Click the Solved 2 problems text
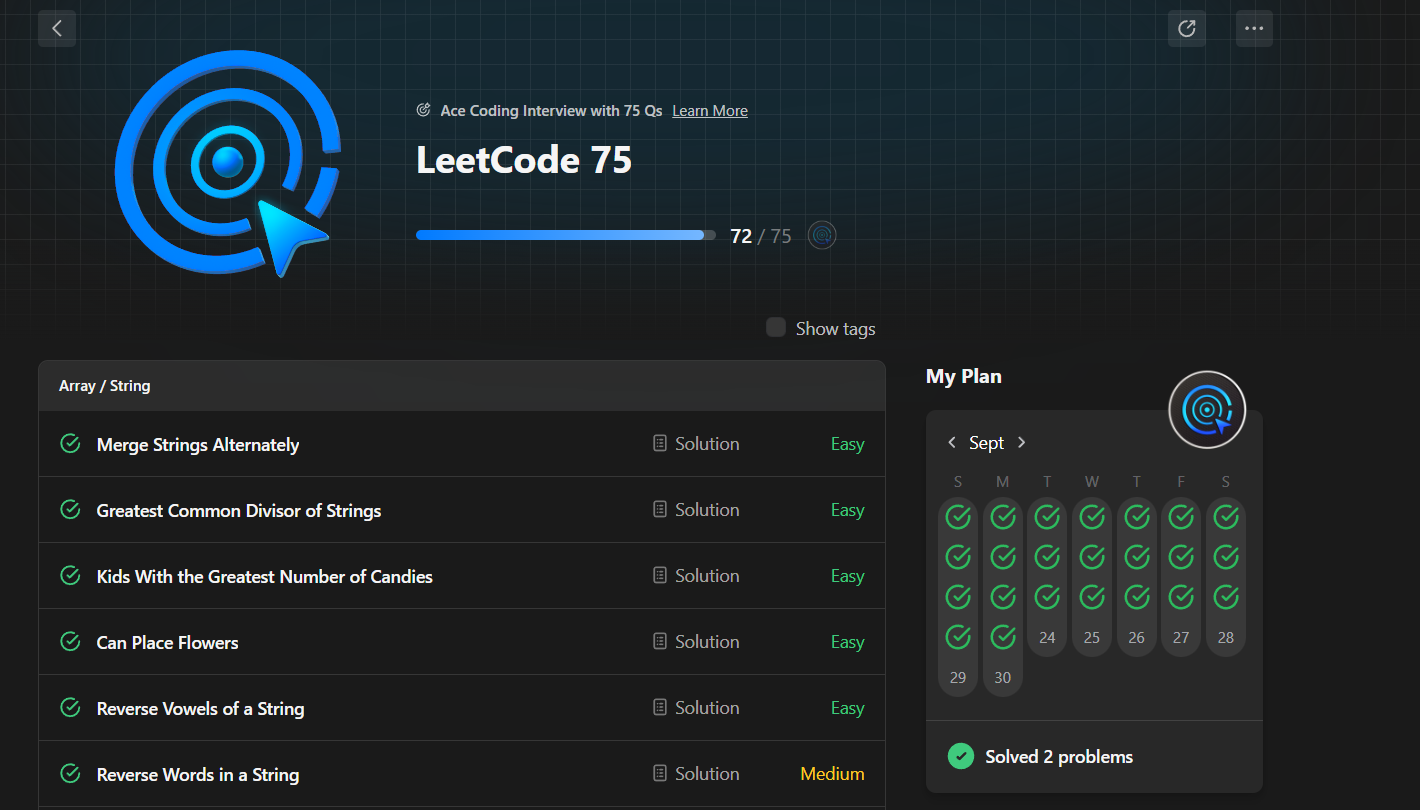1420x810 pixels. [x=1059, y=757]
